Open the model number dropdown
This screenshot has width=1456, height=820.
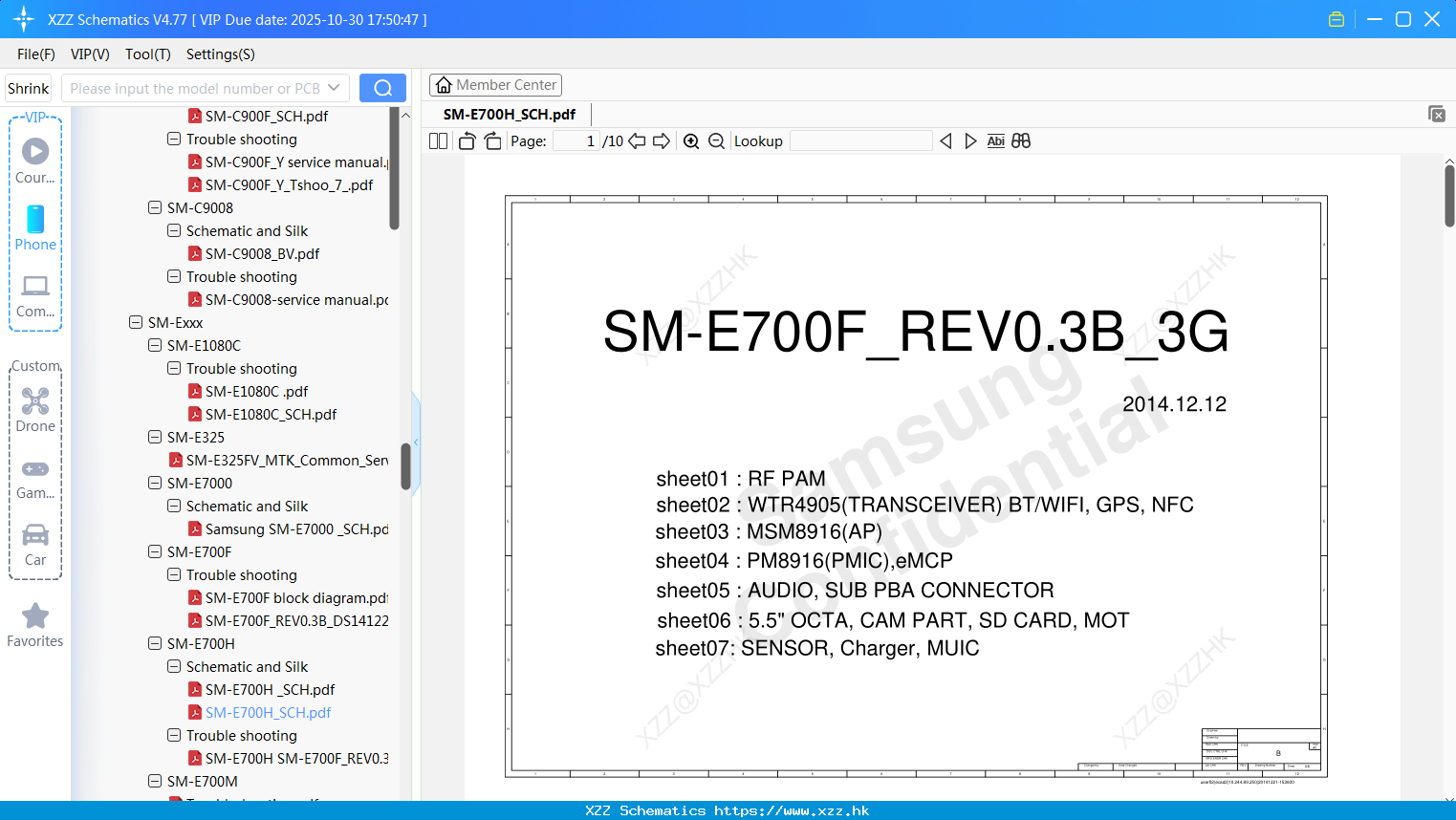334,88
